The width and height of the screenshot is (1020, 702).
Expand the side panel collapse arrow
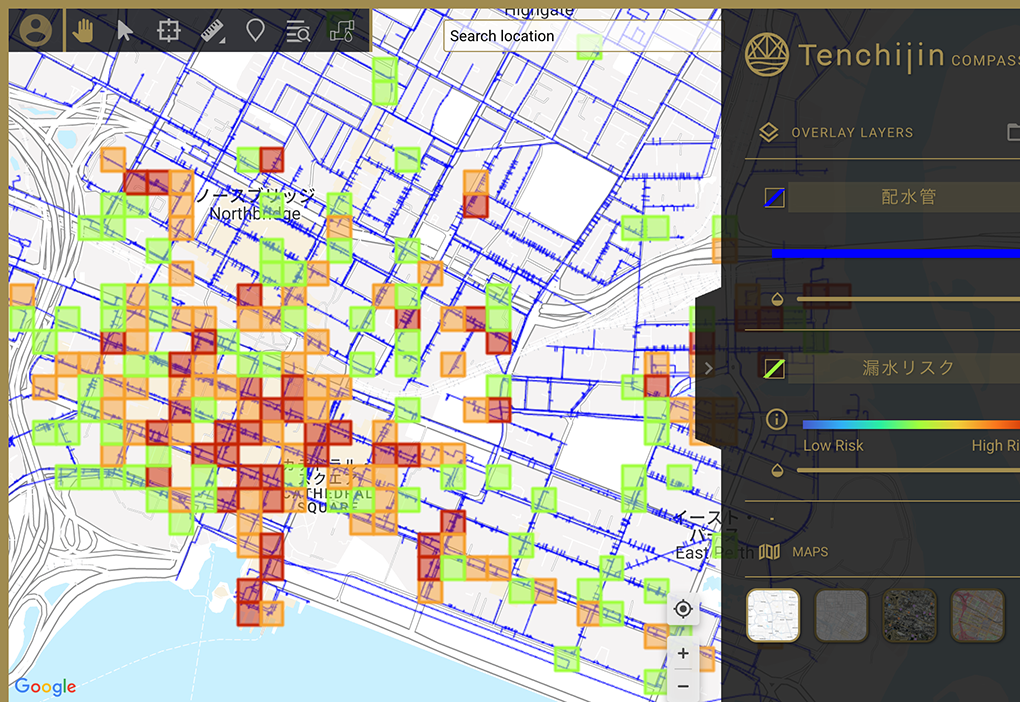point(708,368)
